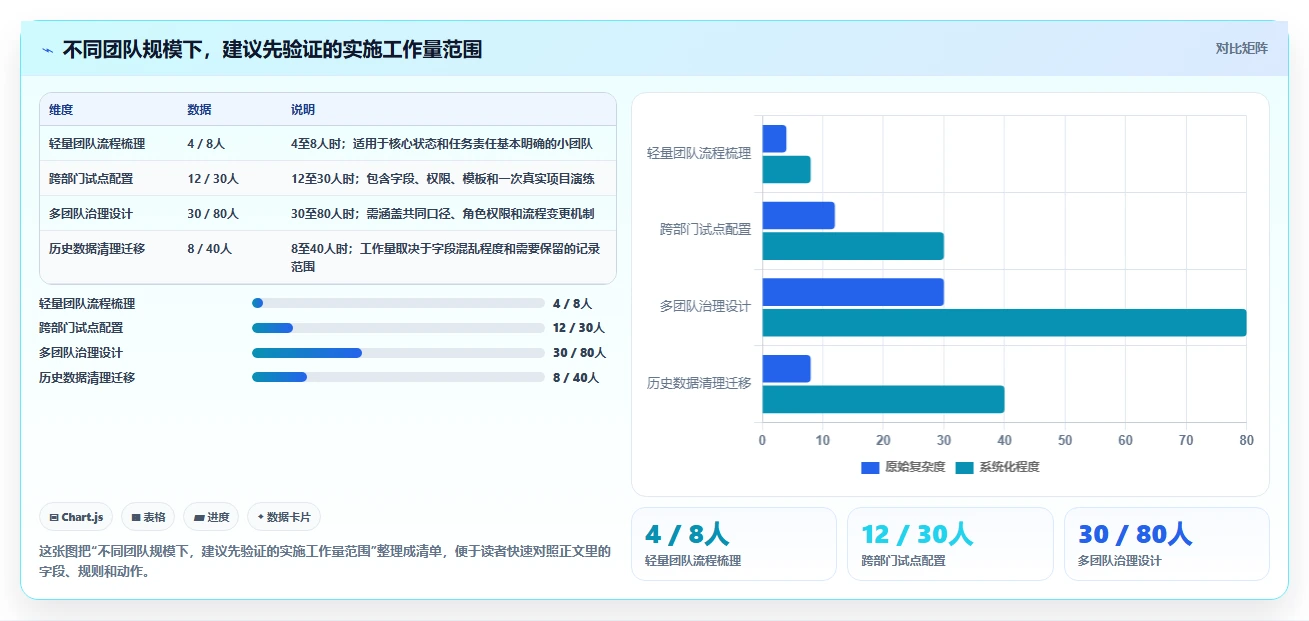Click the table cell 30 / 80人
Screen dimensions: 1309x621
click(x=213, y=214)
